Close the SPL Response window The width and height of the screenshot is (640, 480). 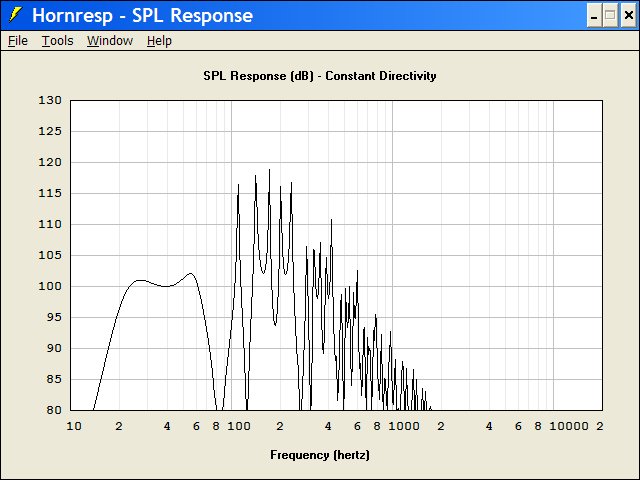(x=628, y=16)
